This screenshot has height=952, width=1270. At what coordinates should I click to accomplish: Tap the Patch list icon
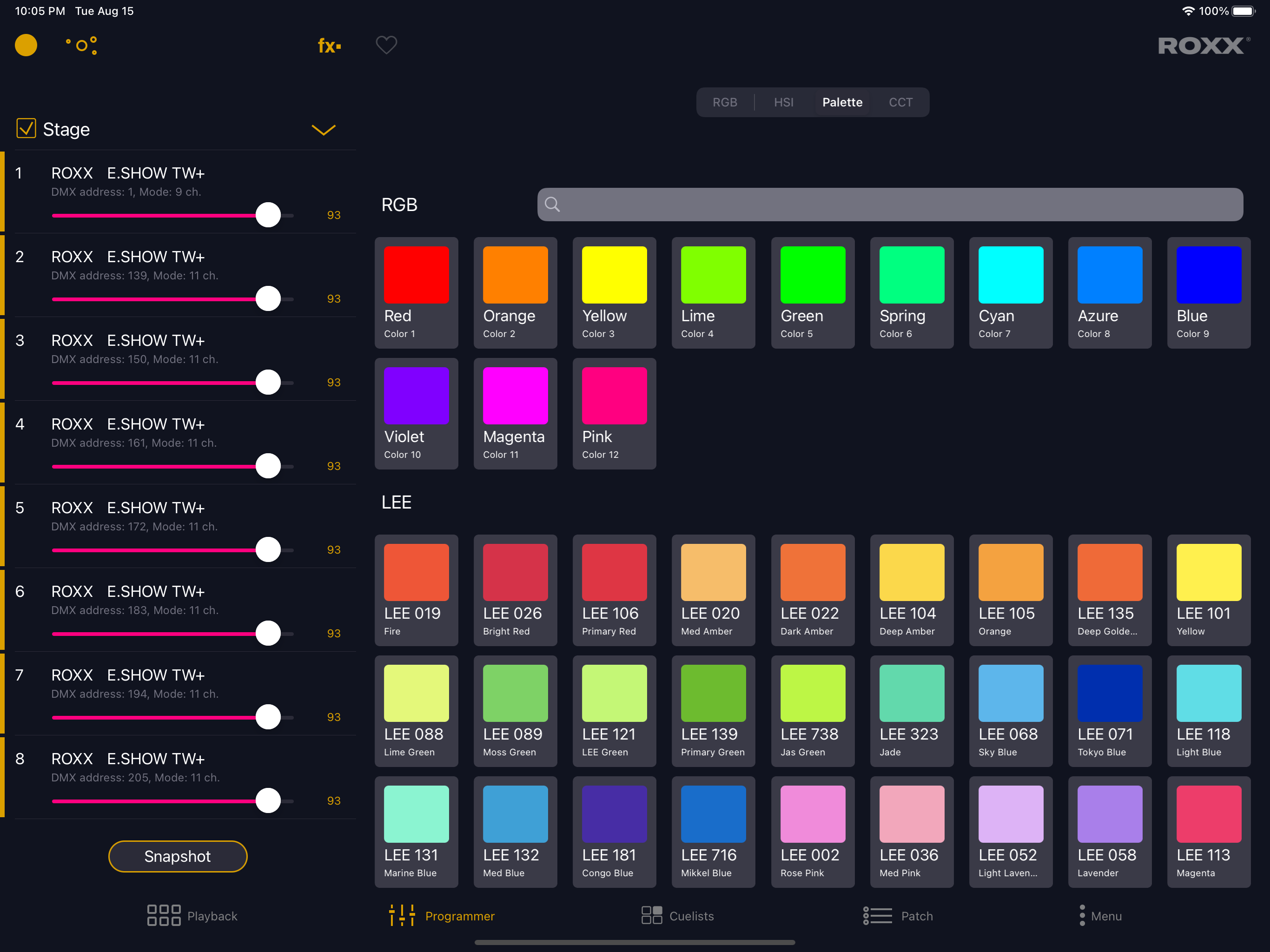pyautogui.click(x=877, y=916)
